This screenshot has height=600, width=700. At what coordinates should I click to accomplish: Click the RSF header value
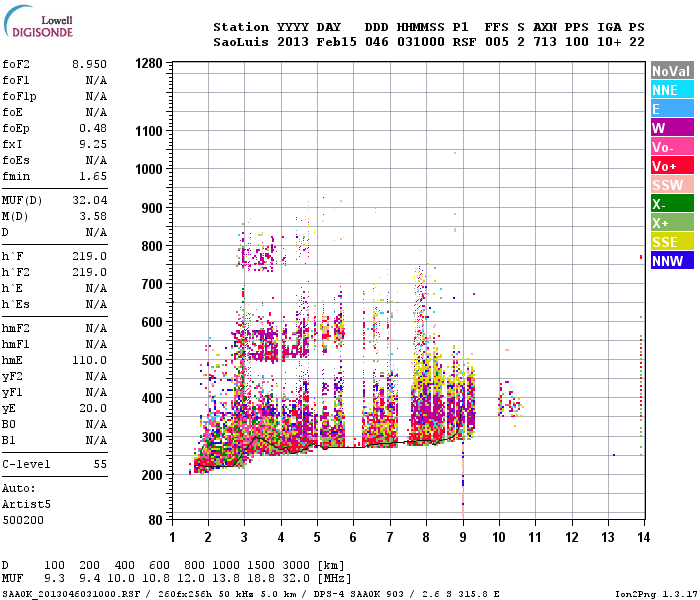[x=464, y=42]
